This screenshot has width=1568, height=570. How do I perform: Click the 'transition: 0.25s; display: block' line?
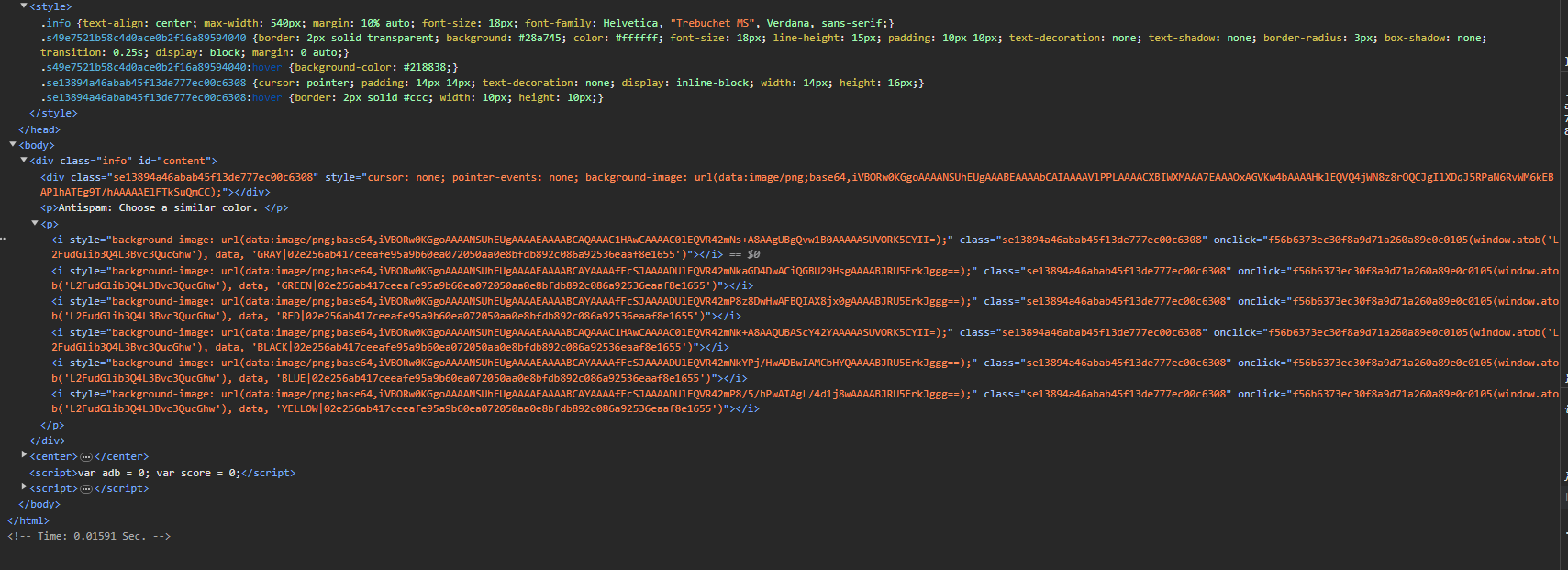coord(195,52)
